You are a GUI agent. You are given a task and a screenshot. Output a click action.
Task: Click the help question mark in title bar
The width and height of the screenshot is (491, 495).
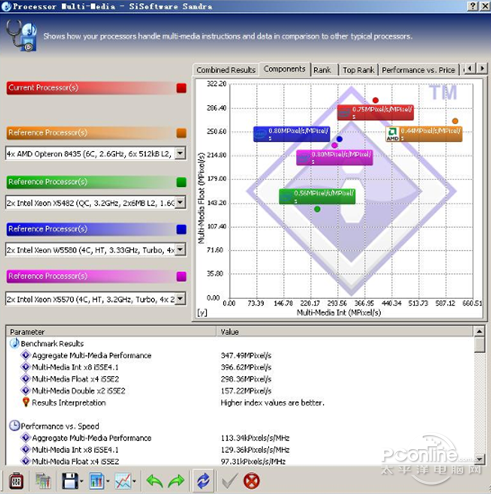click(473, 6)
